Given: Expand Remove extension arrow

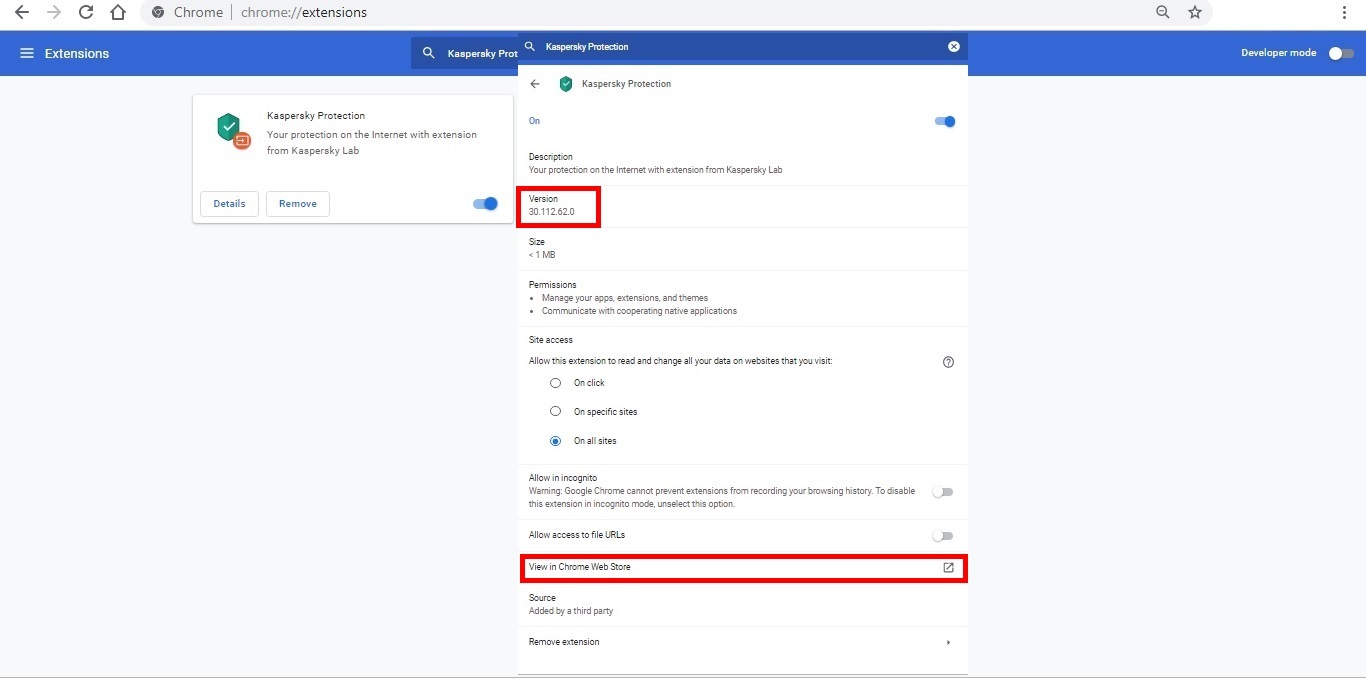Looking at the screenshot, I should pos(948,643).
